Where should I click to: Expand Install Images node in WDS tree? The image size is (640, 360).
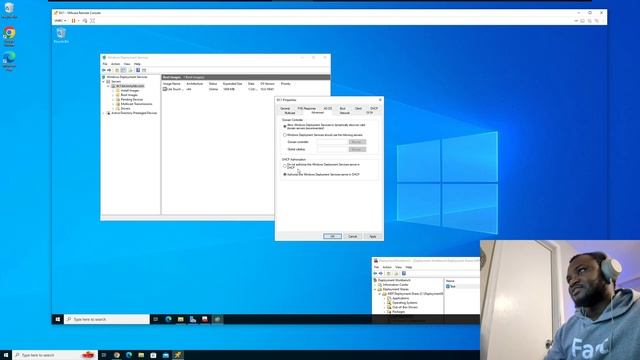(113, 91)
